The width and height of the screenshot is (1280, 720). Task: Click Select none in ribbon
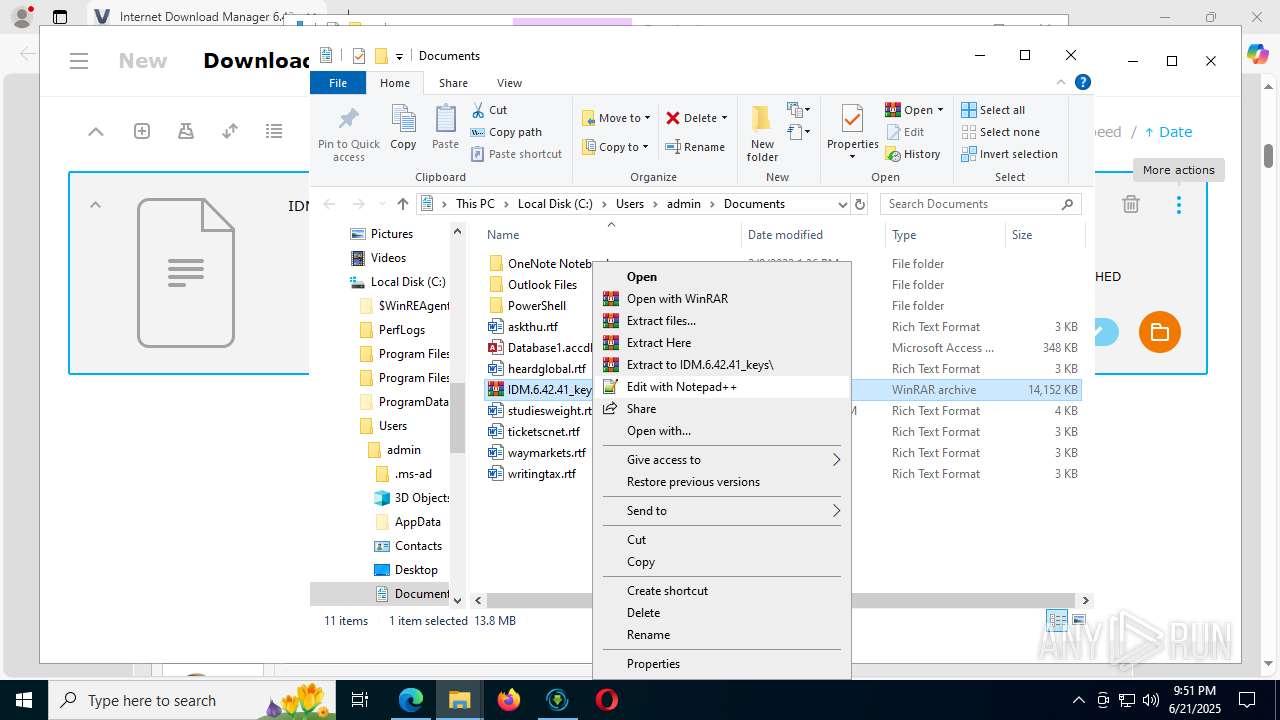[x=1000, y=132]
